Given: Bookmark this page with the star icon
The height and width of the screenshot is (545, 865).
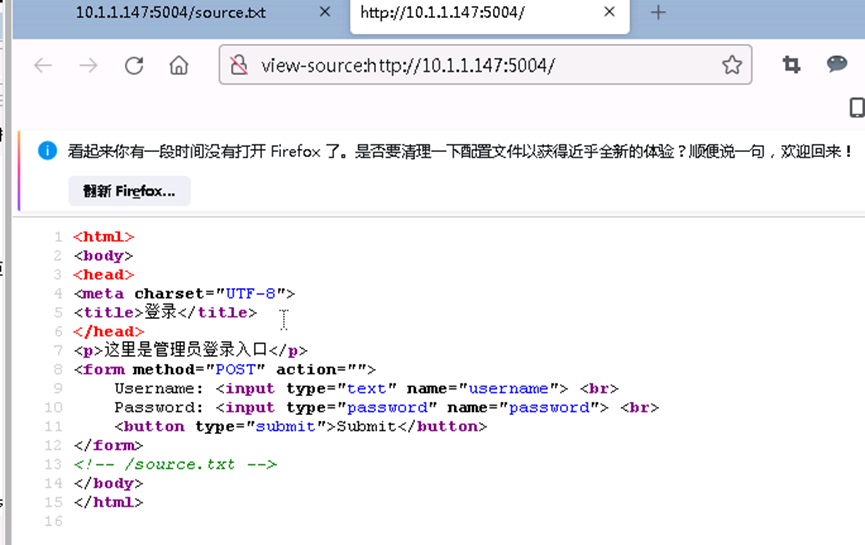Looking at the screenshot, I should 732,65.
